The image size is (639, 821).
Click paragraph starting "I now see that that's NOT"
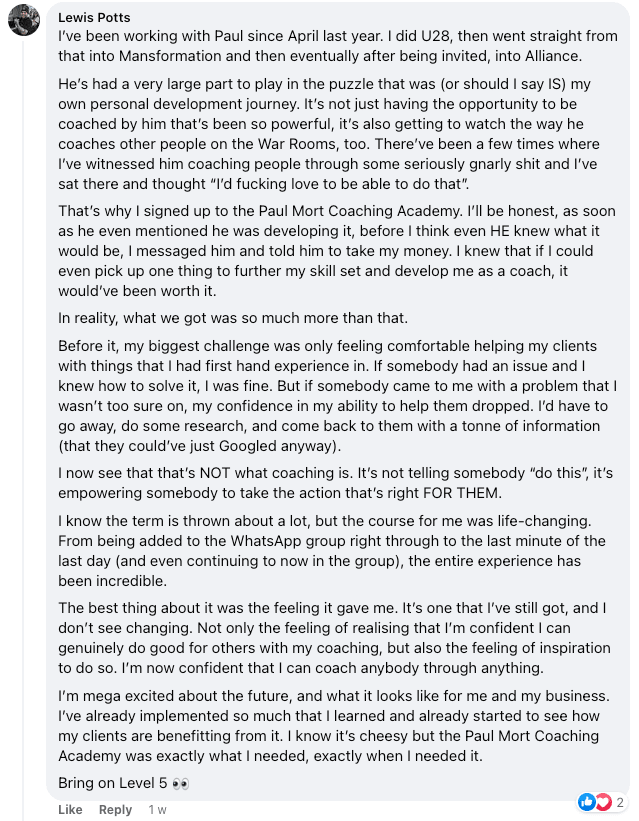[335, 483]
